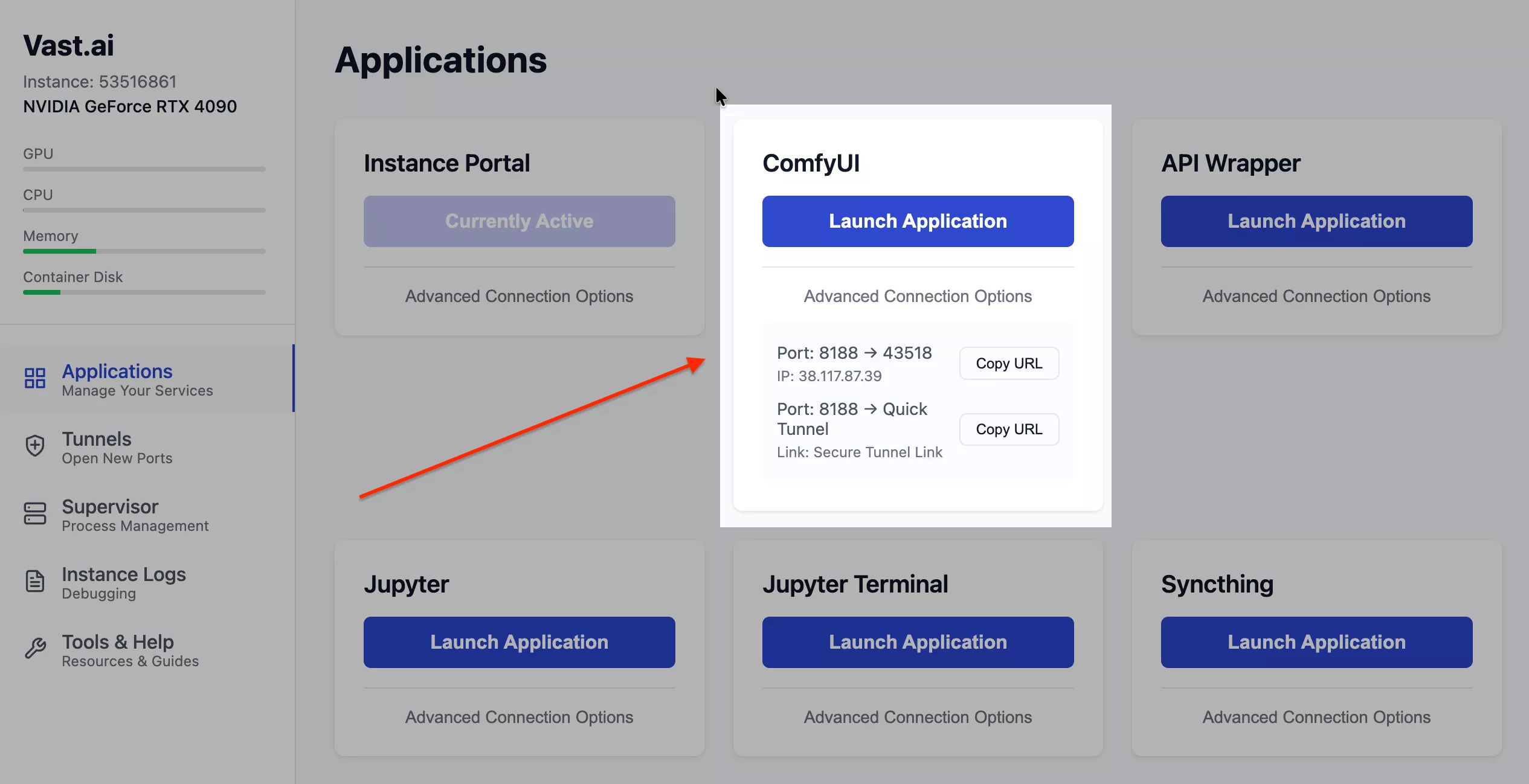Viewport: 1529px width, 784px height.
Task: Open the Applications sidebar menu item
Action: [x=147, y=379]
